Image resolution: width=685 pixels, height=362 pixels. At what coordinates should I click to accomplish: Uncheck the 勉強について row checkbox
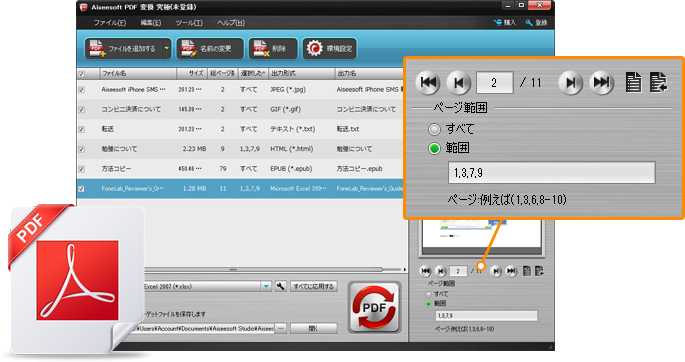82,149
